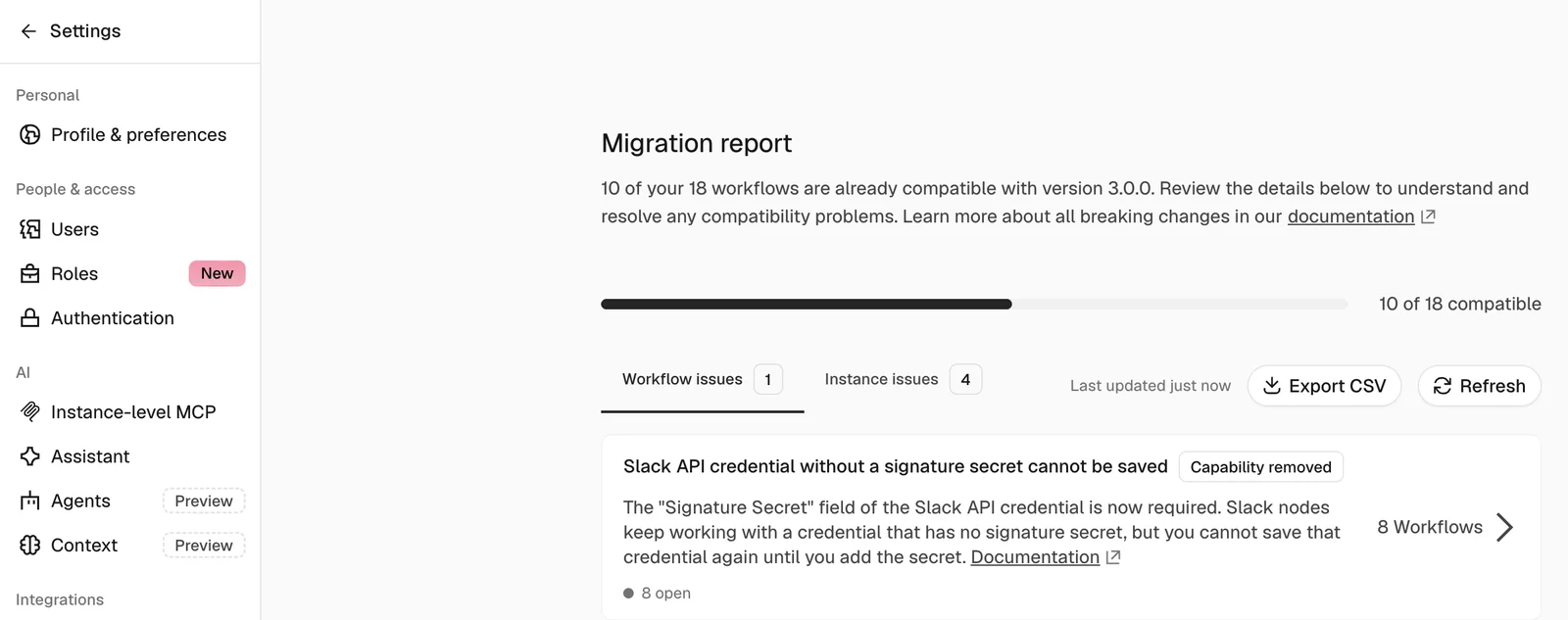The height and width of the screenshot is (620, 1568).
Task: Click the 10 of 18 compatible label
Action: (x=1460, y=304)
